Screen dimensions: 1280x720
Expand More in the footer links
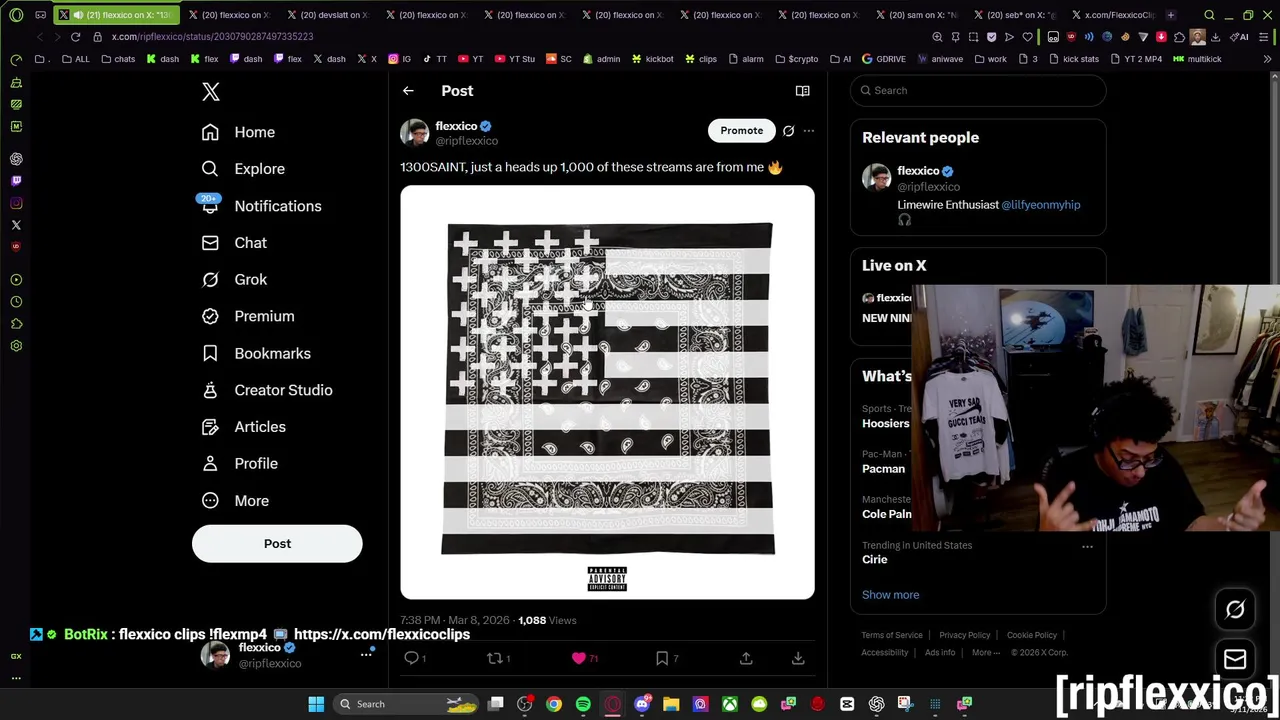tap(985, 652)
